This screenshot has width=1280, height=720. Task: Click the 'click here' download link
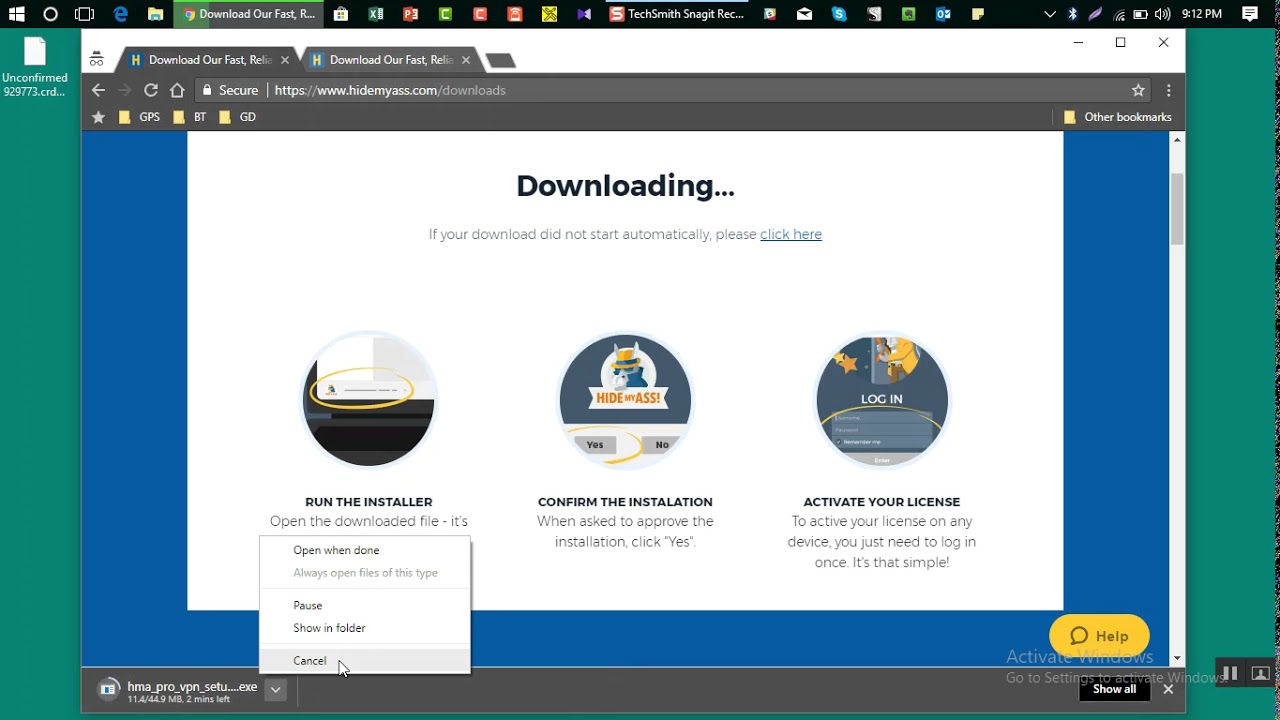791,234
